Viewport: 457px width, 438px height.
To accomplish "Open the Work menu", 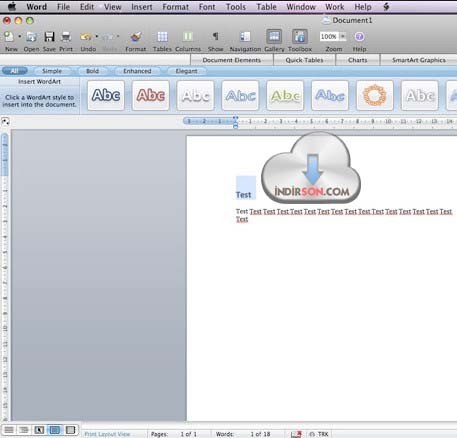I will tap(335, 7).
